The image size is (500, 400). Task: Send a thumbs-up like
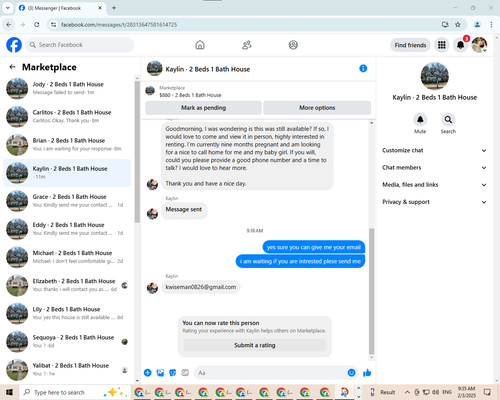[x=367, y=373]
